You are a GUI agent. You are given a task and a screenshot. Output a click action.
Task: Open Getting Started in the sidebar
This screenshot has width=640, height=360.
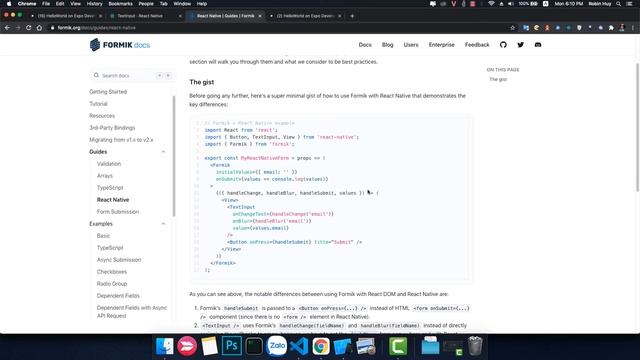108,92
